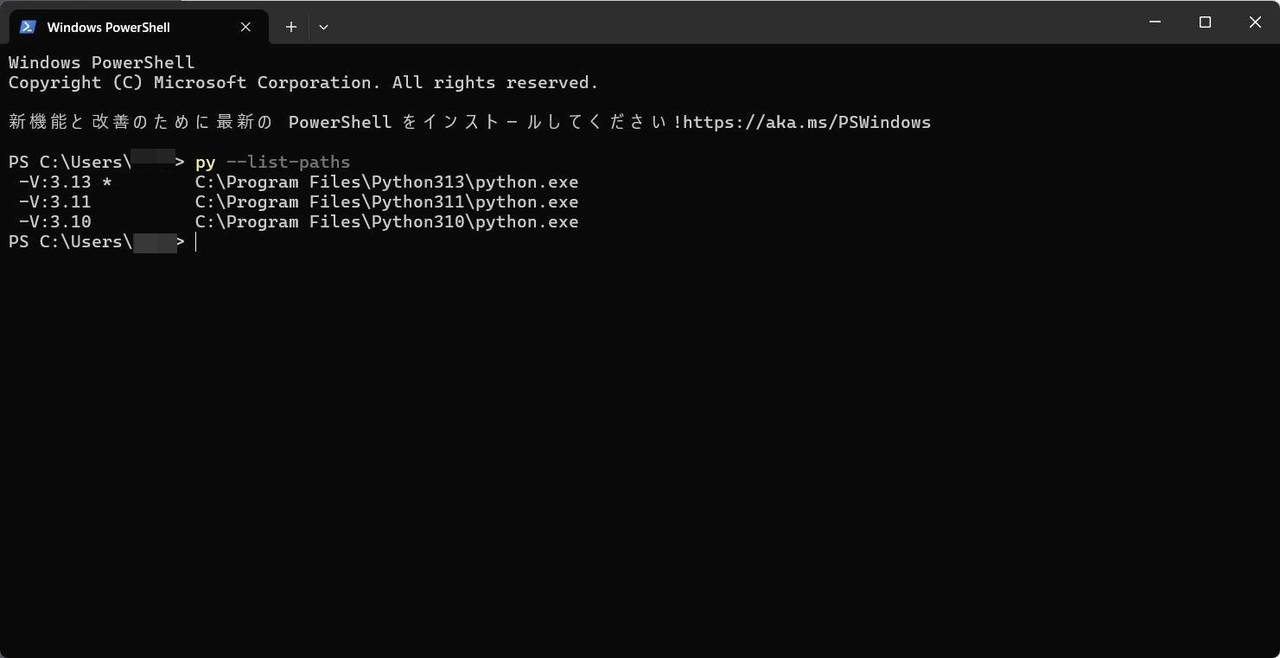Click the Copyright Microsoft Corporation line
Screen dimensions: 1280x658
(303, 82)
